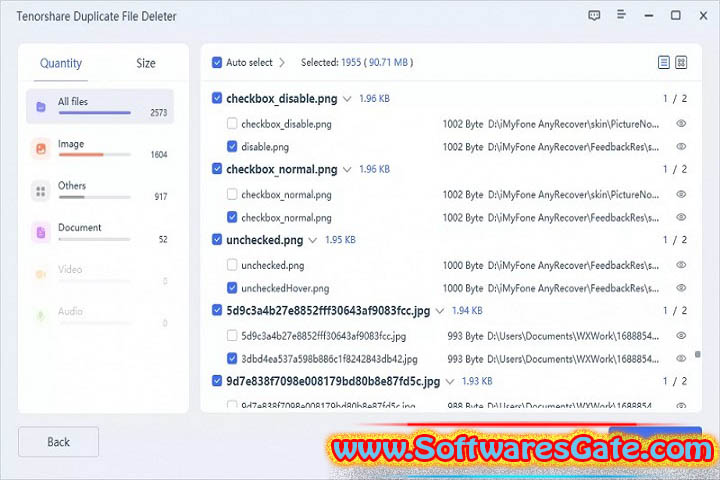Collapse the 5d9c3a4b27e8852fff30643af9083fcc.jpg group

coord(440,311)
